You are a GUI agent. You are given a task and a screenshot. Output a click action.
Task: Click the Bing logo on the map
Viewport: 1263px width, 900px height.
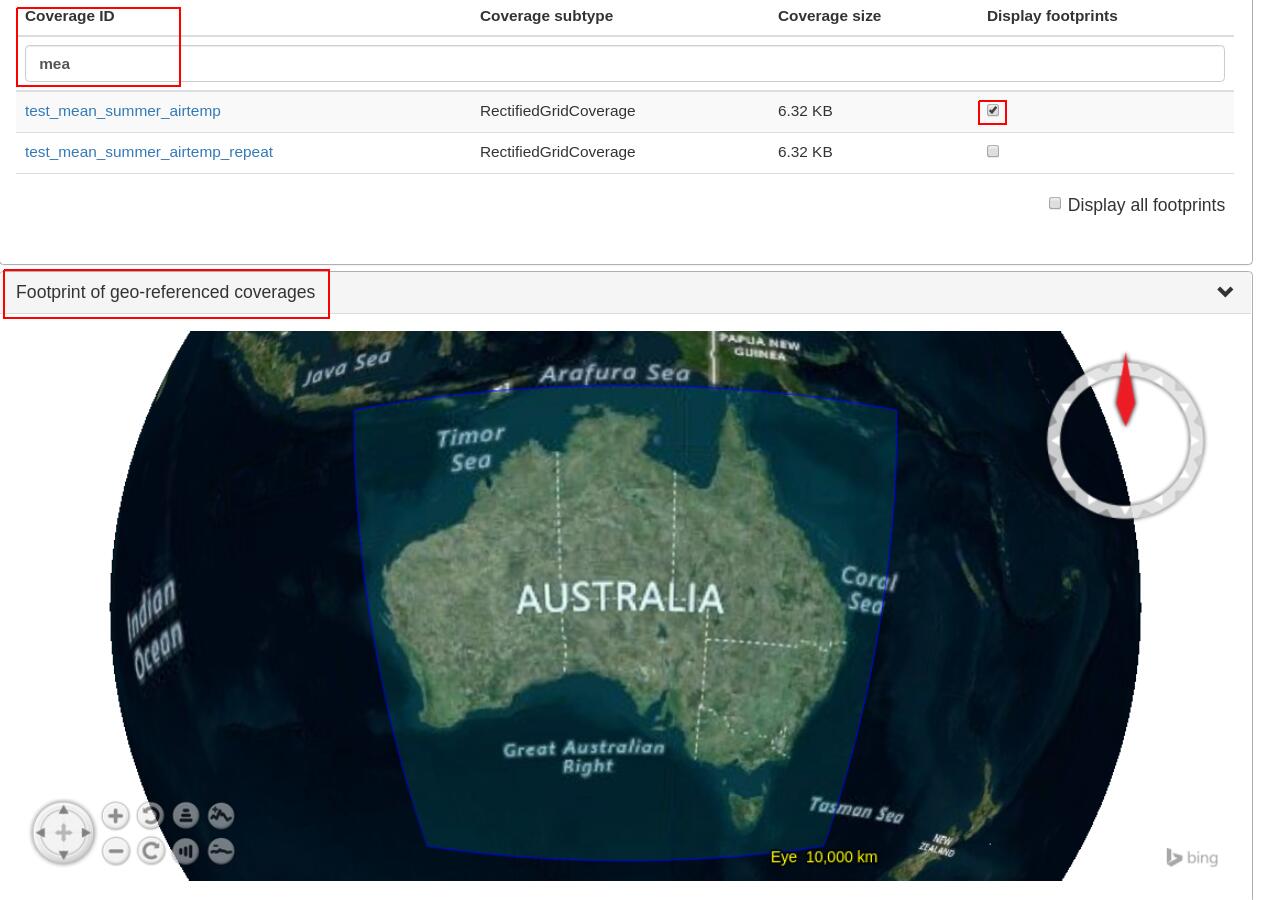(1192, 858)
